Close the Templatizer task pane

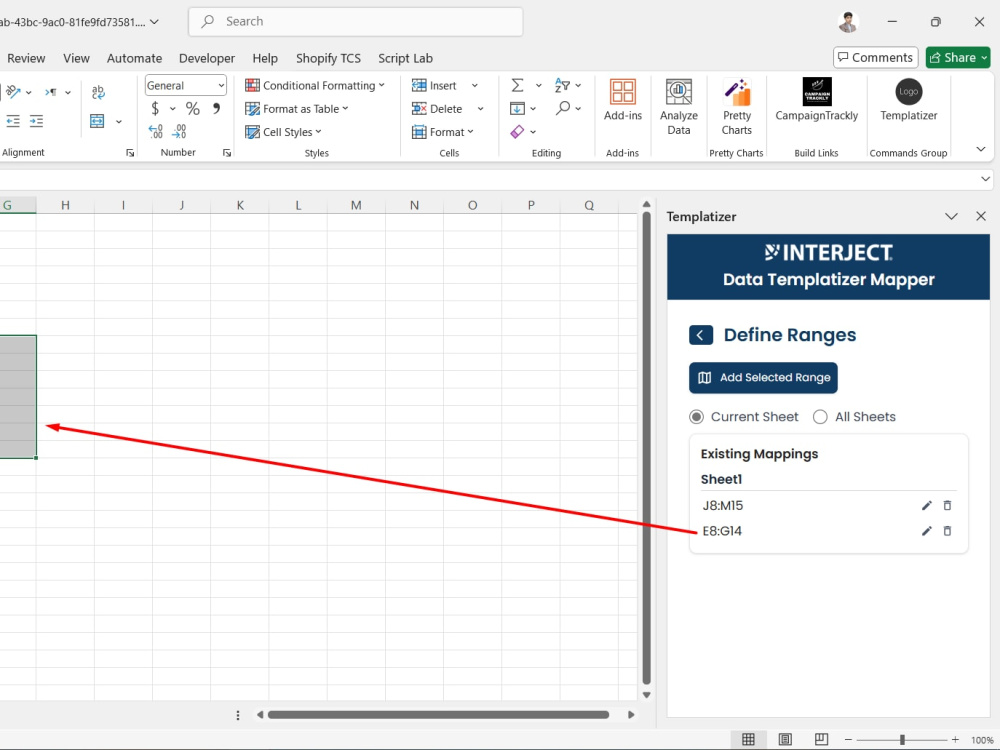[981, 217]
